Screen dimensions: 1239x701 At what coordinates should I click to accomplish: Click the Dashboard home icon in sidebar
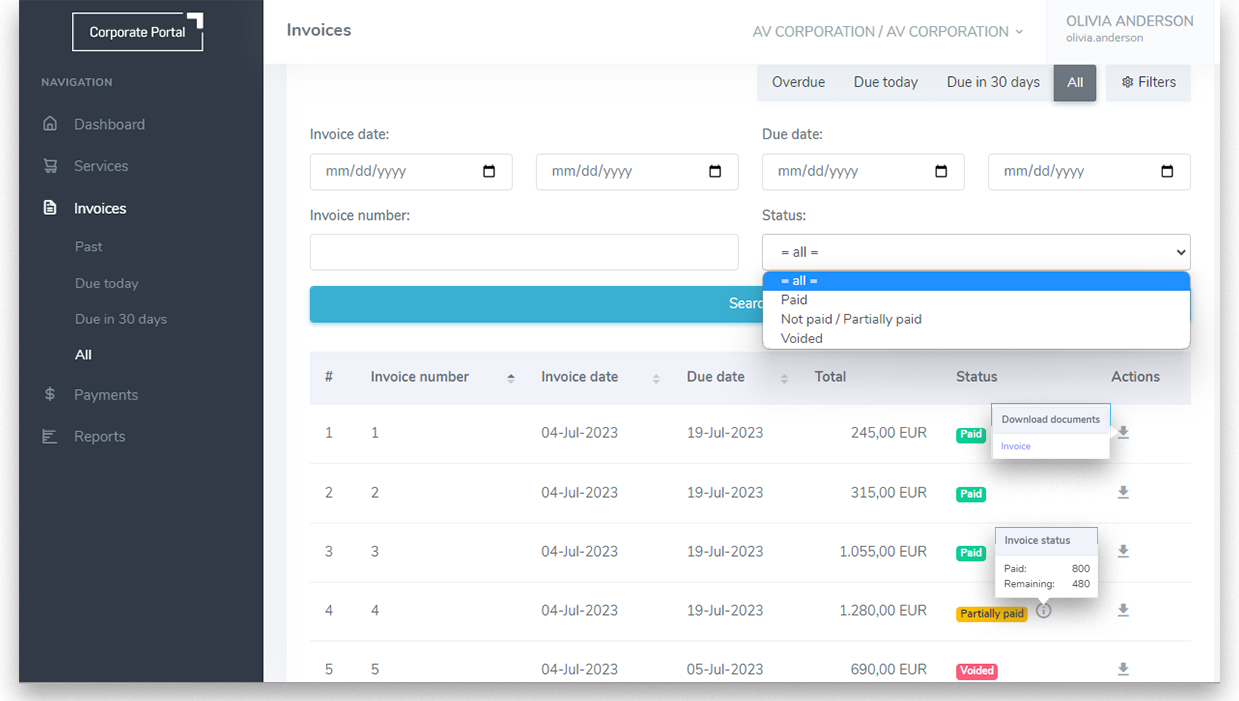click(x=50, y=124)
